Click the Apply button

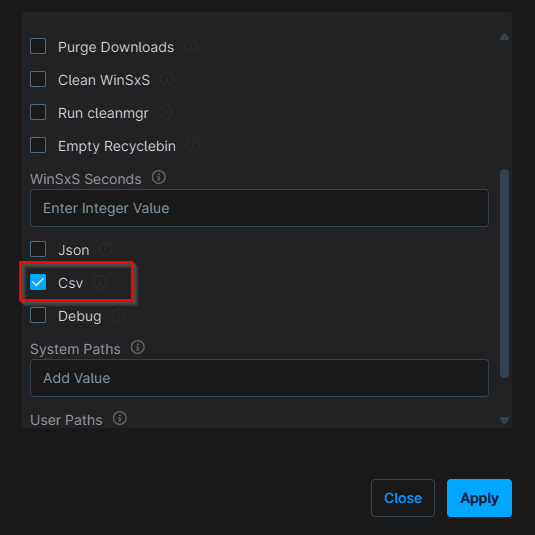tap(479, 498)
